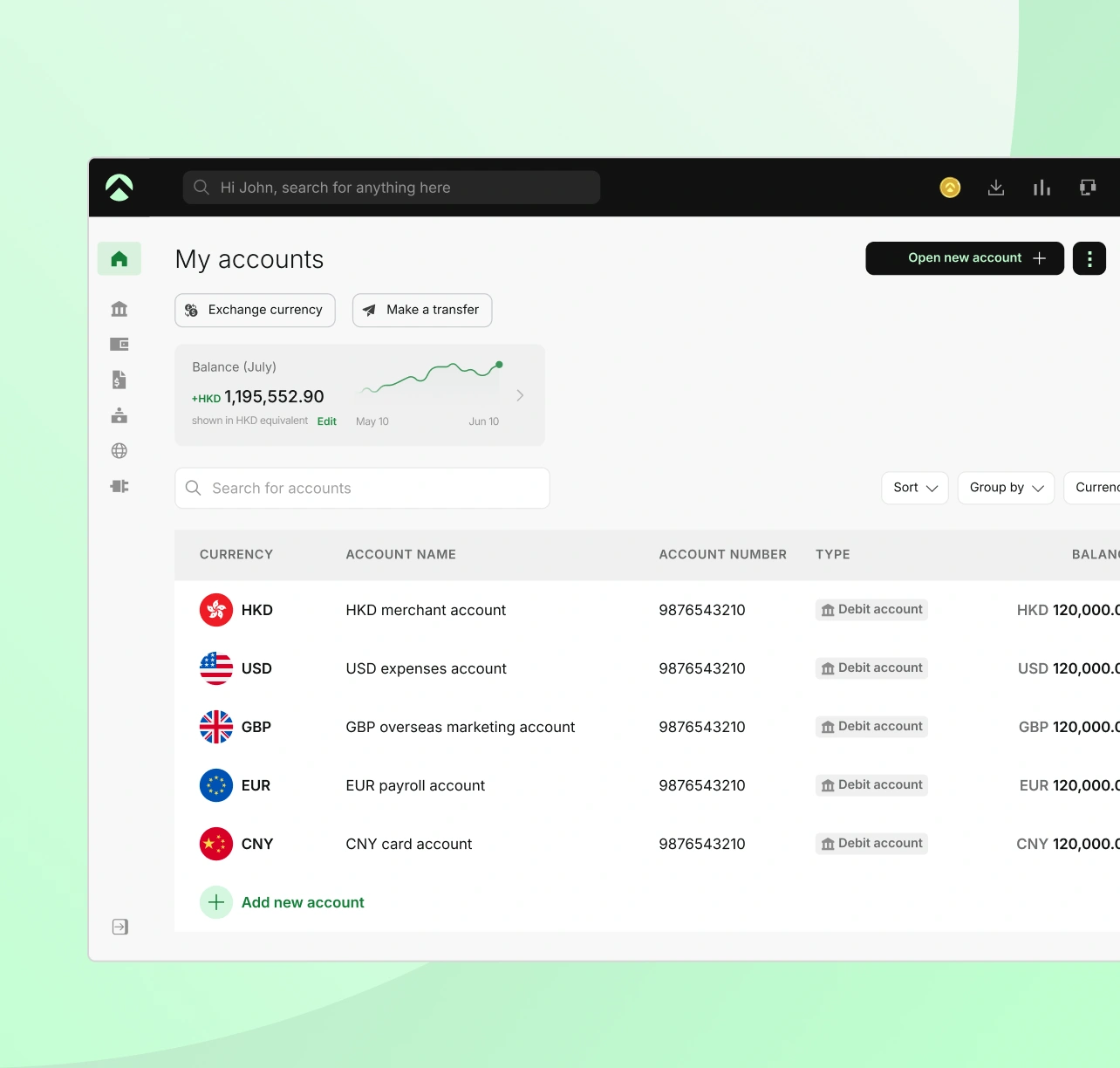Select CNY card account name
The image size is (1120, 1068).
(409, 844)
